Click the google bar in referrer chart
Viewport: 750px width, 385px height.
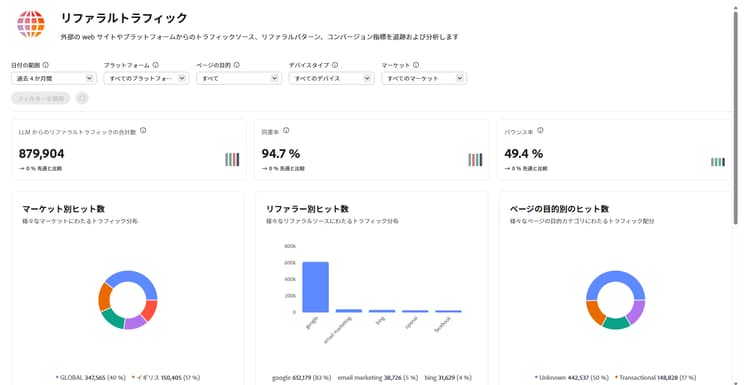pyautogui.click(x=316, y=287)
